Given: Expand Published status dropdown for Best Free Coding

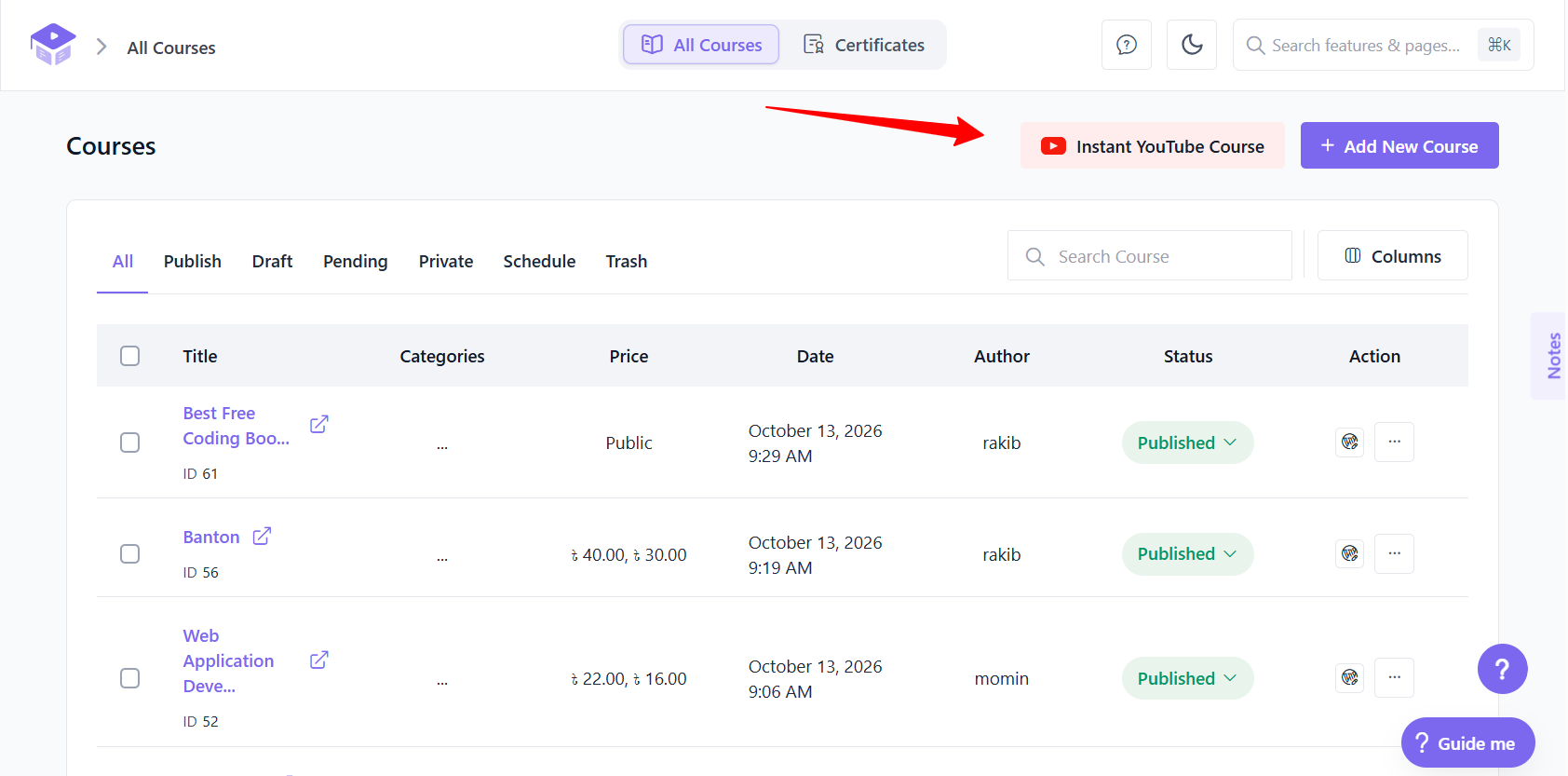Looking at the screenshot, I should (1187, 442).
